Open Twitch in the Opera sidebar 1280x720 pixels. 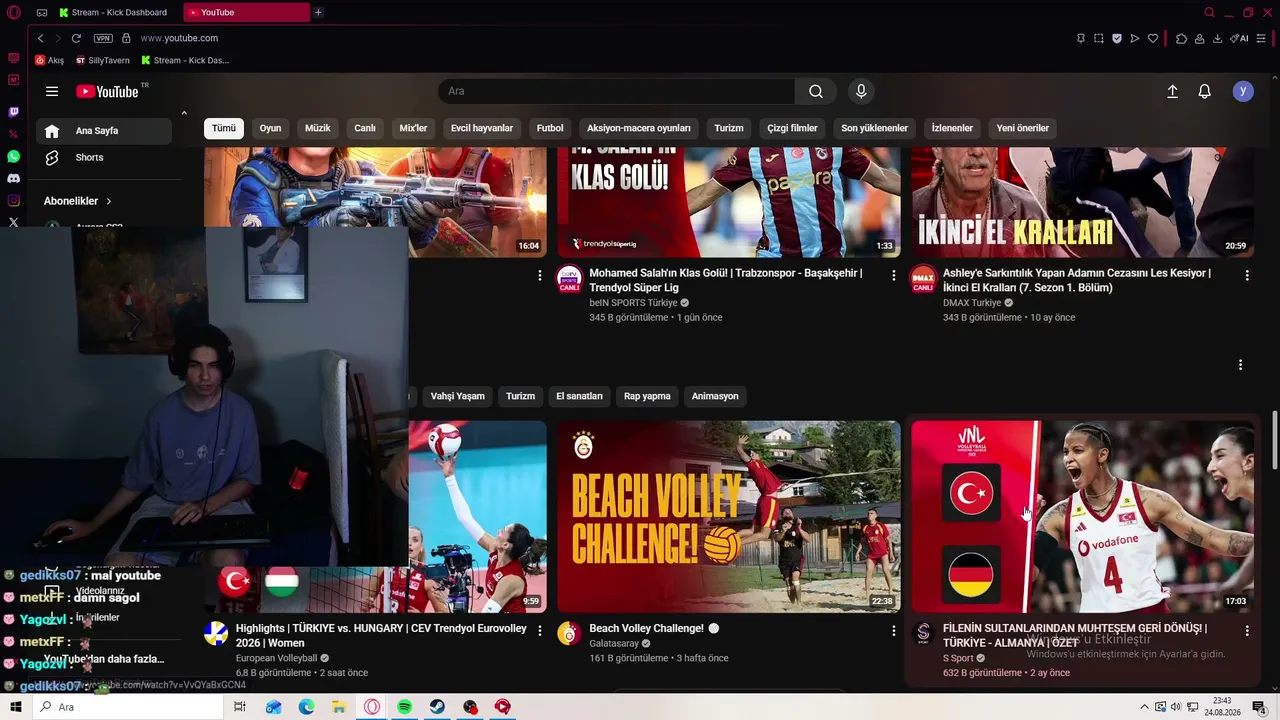(13, 112)
